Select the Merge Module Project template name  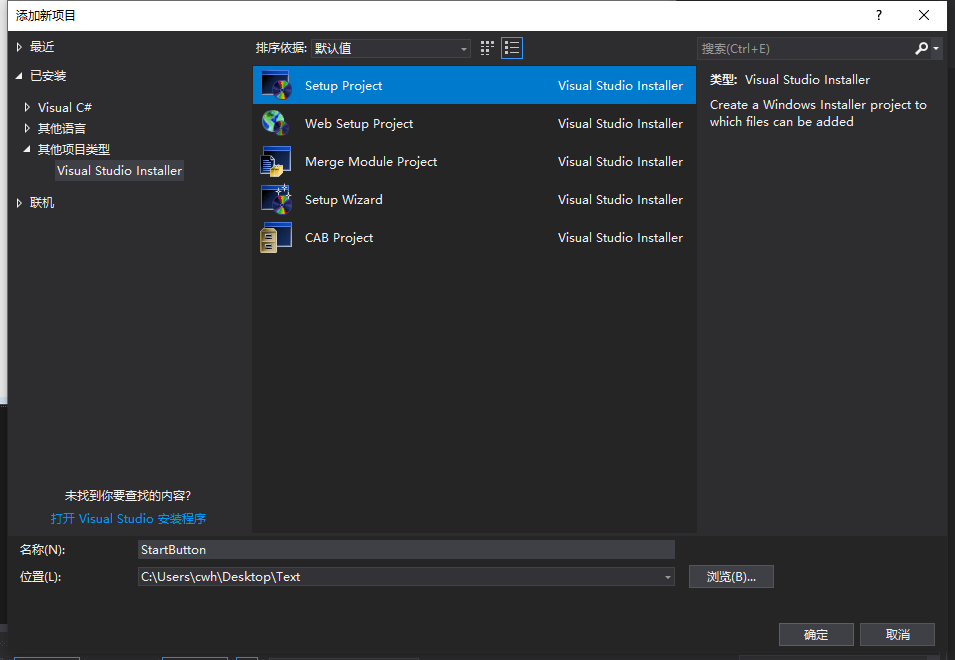[371, 161]
